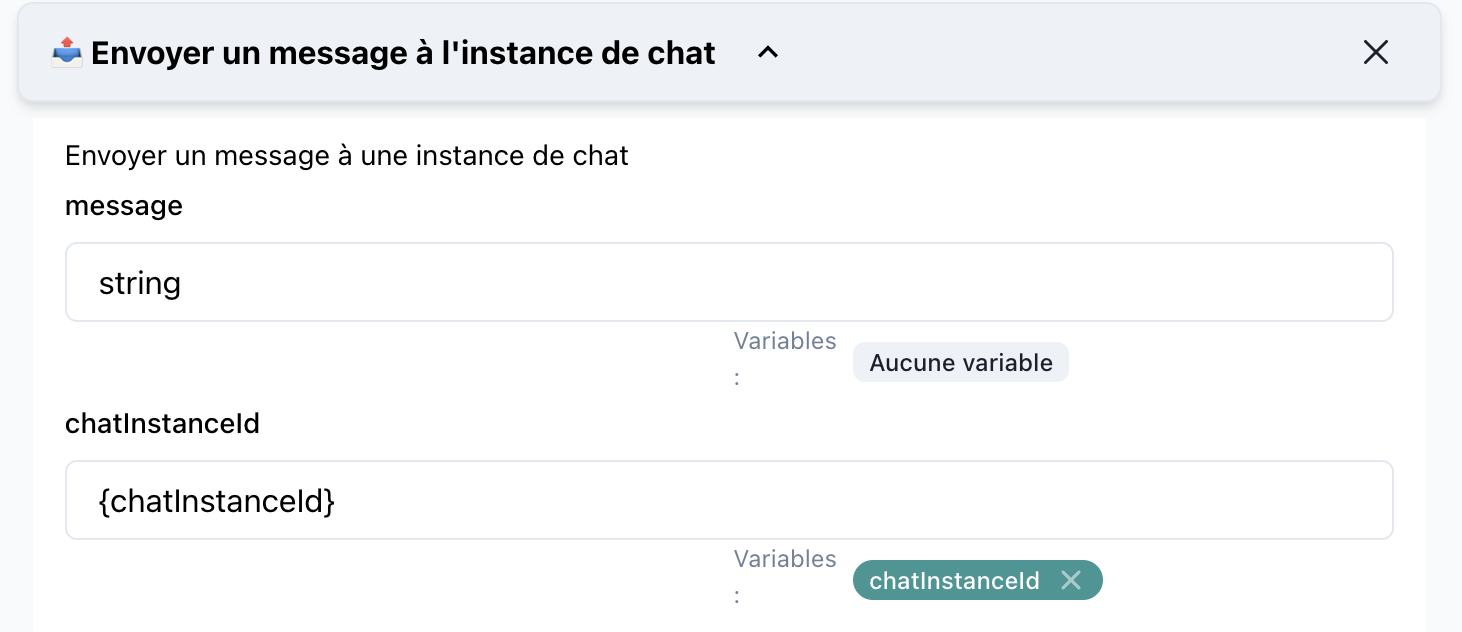Click the colon below the second Variables label

(x=737, y=597)
